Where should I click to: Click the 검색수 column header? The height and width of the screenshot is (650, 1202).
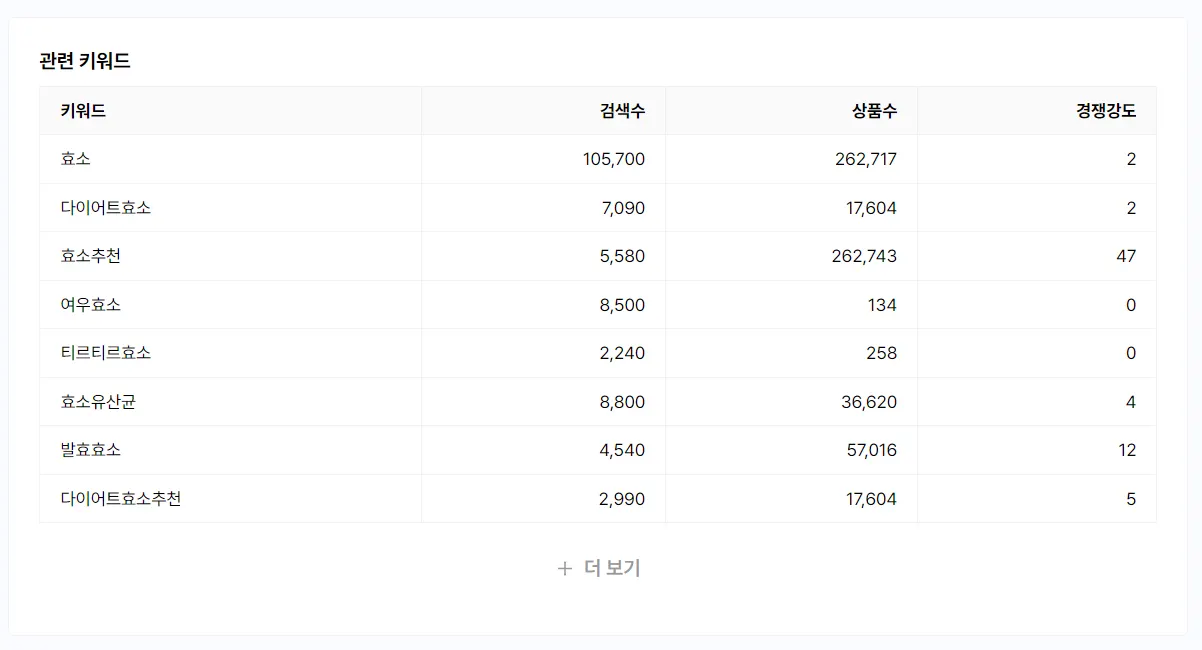tap(622, 111)
